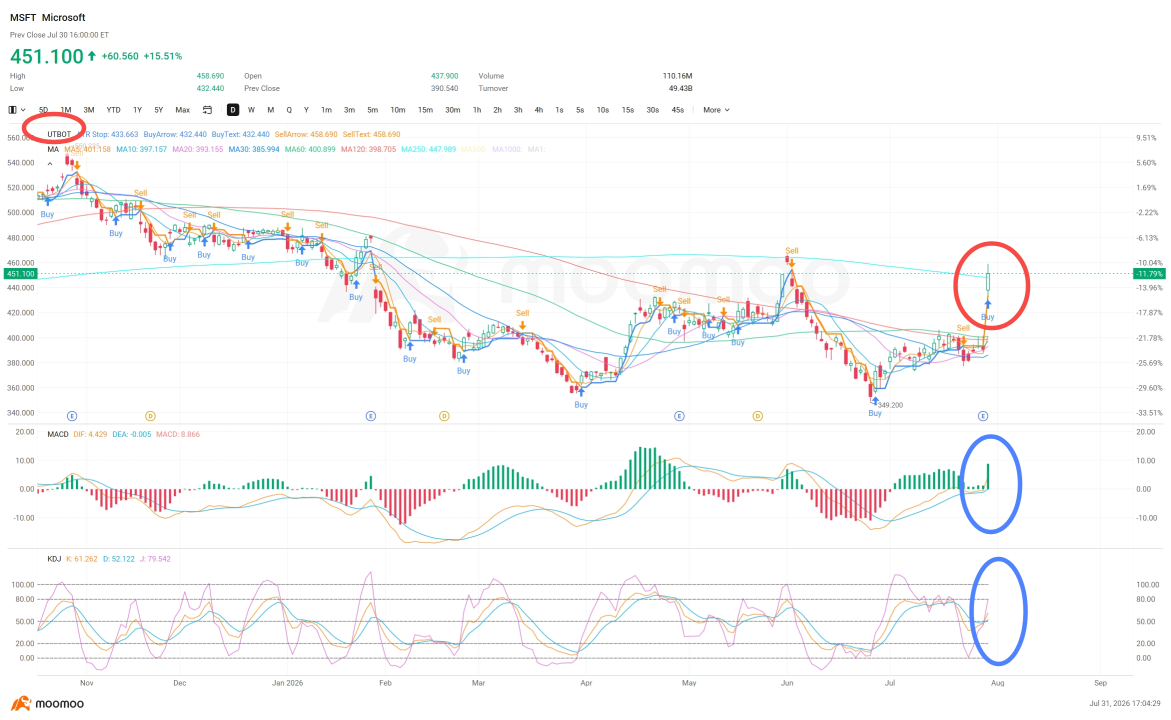This screenshot has height=720, width=1171.
Task: Open the earnings marker in late January
Action: tap(370, 416)
